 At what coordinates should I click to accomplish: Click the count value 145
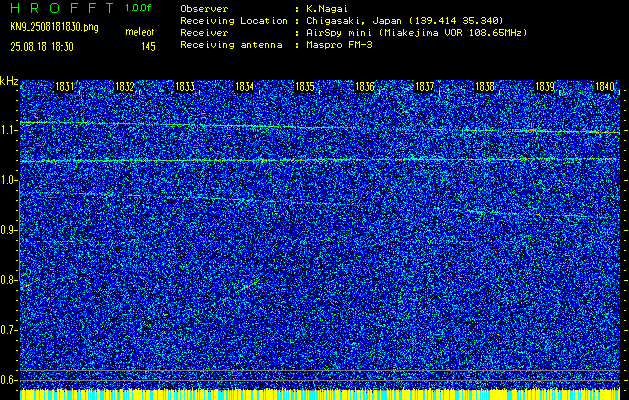148,47
